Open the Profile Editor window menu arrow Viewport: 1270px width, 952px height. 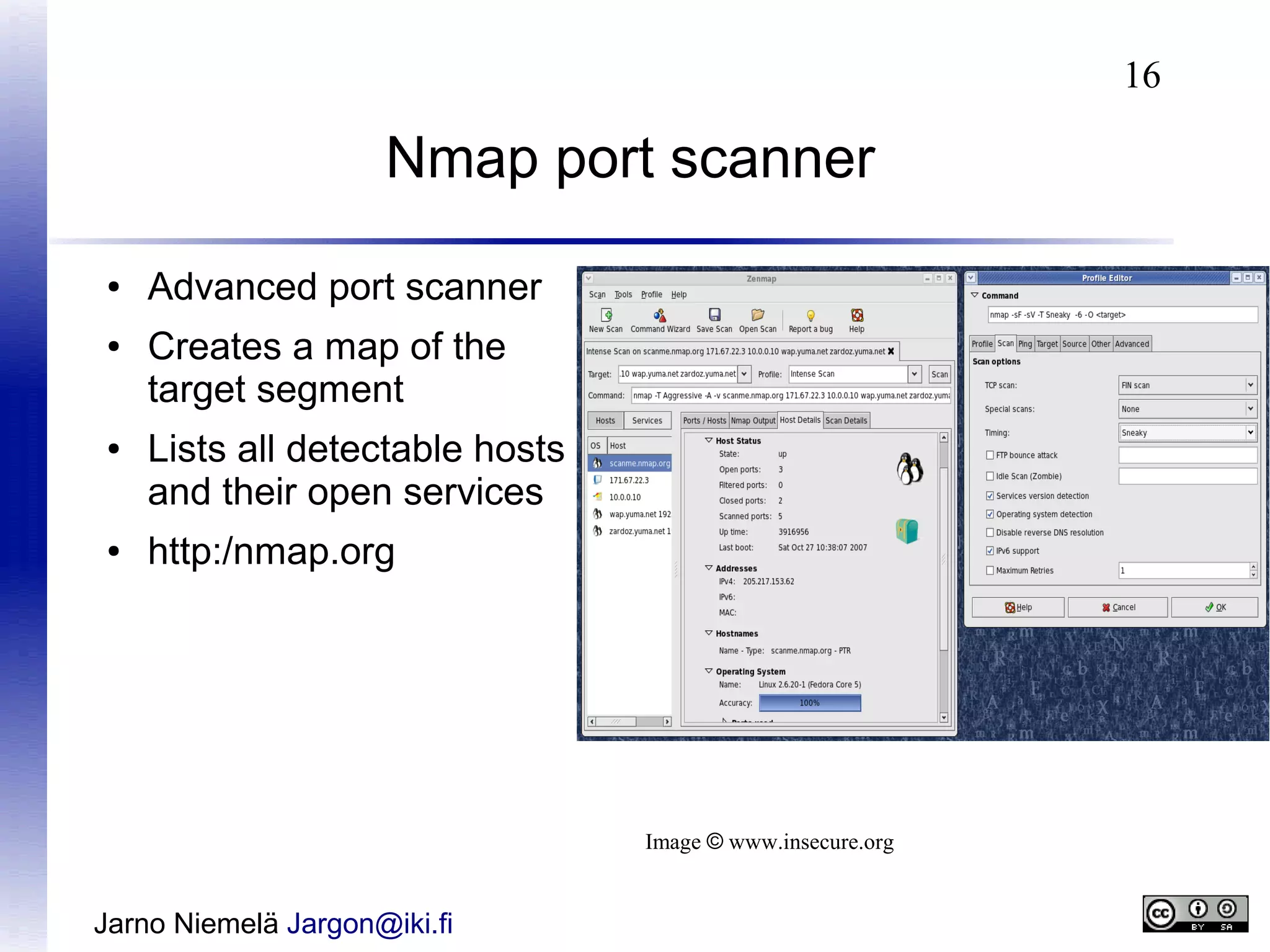click(x=971, y=278)
